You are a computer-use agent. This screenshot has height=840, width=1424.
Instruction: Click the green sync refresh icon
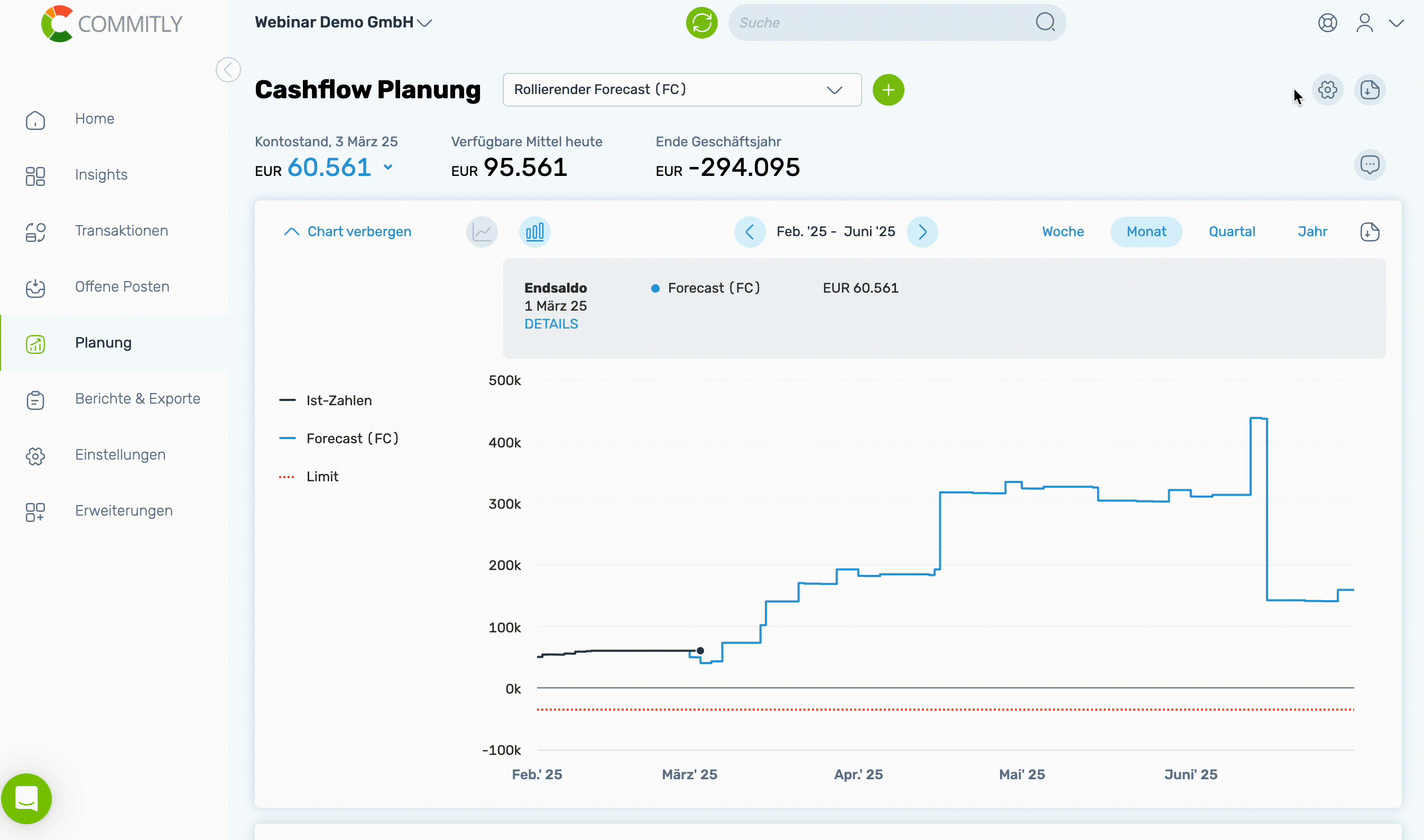pos(701,23)
